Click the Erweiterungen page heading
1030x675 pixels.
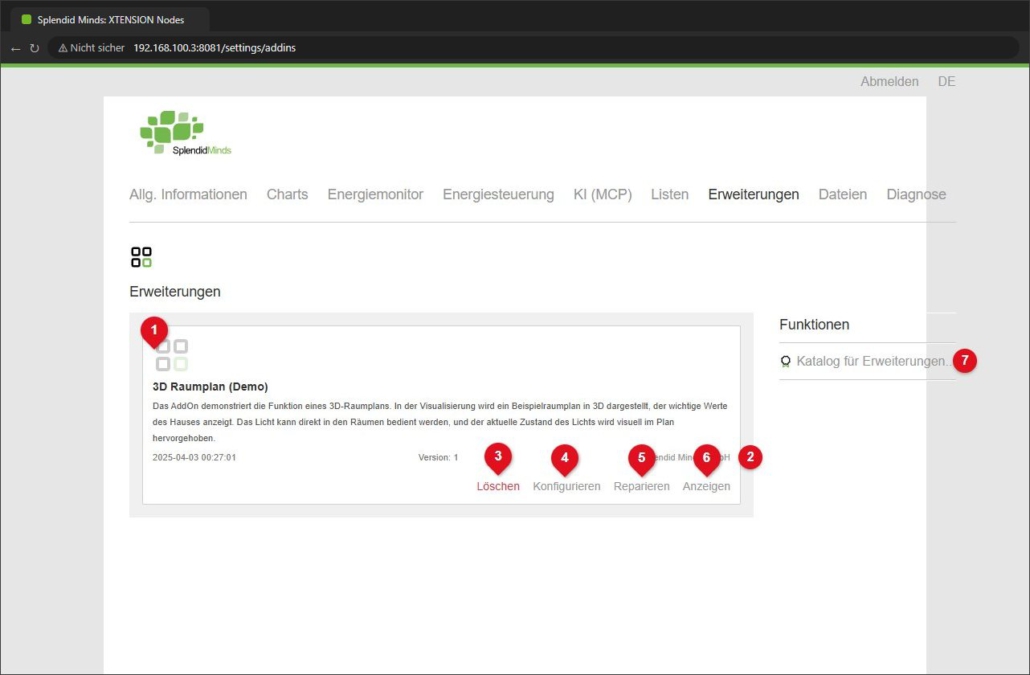(175, 292)
